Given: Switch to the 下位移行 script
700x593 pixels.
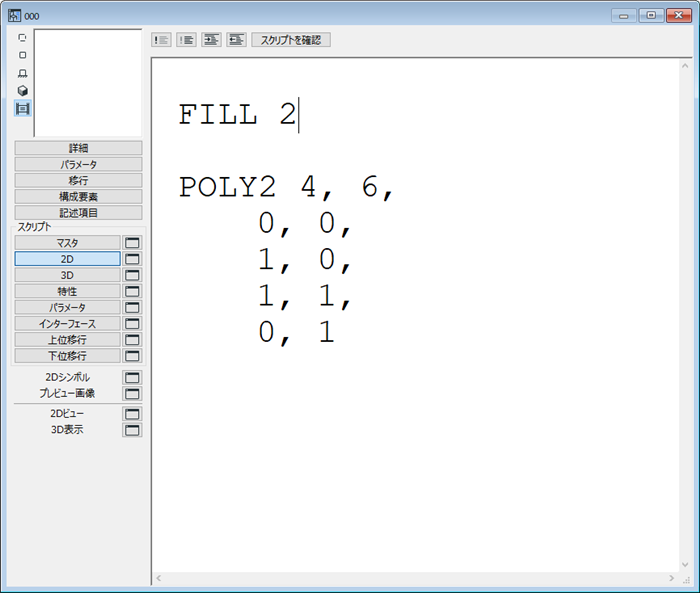Looking at the screenshot, I should (x=67, y=356).
